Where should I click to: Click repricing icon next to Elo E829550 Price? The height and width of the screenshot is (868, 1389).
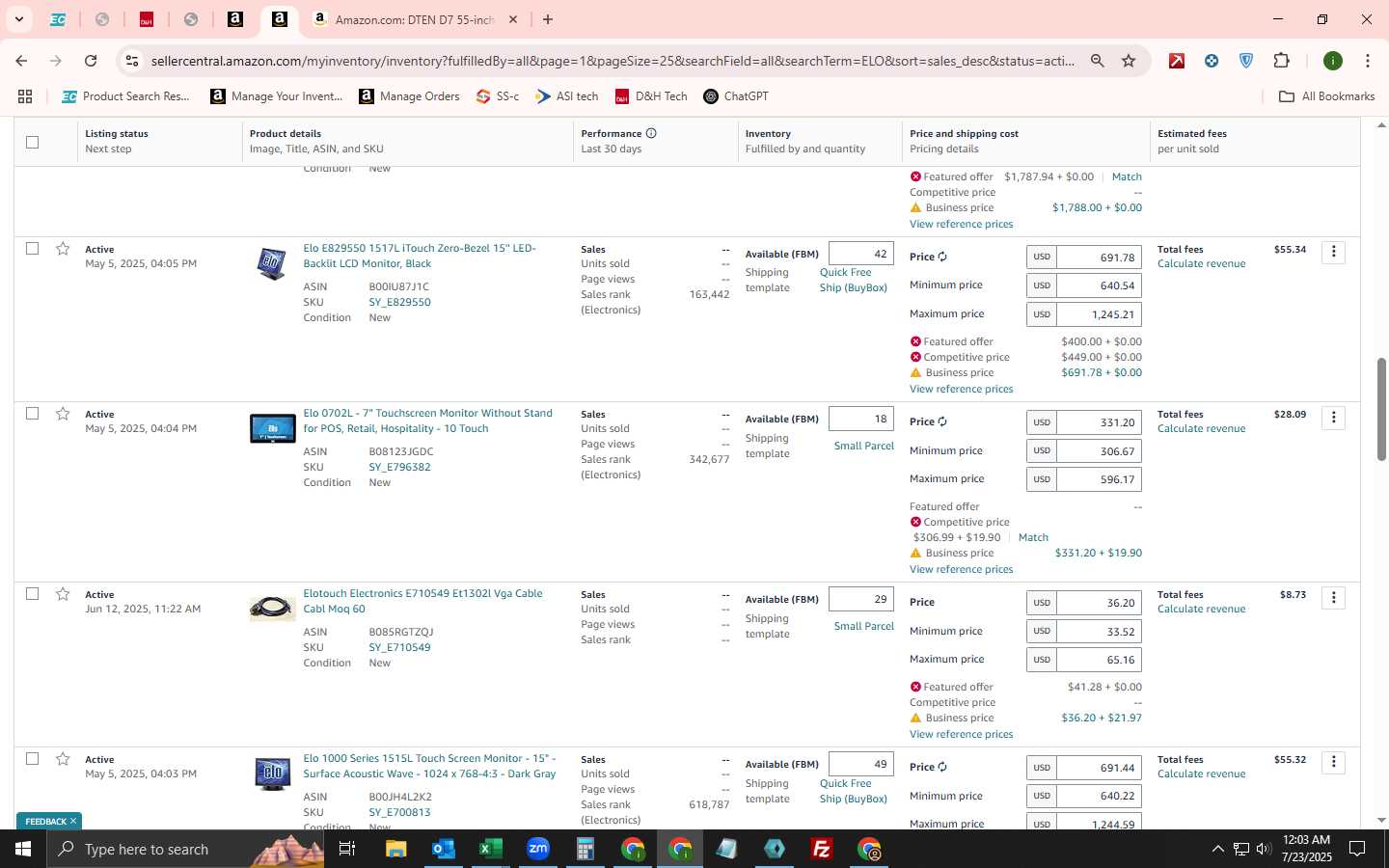pos(942,257)
